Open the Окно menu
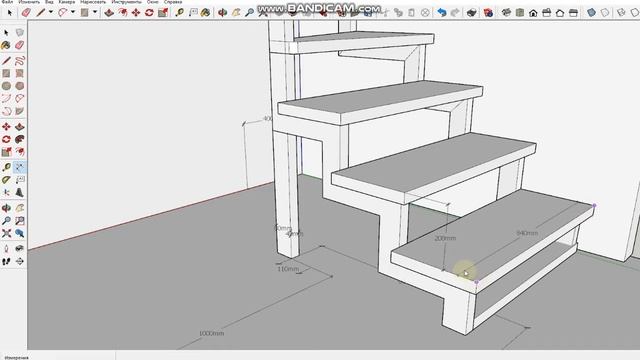The image size is (640, 360). click(x=153, y=2)
